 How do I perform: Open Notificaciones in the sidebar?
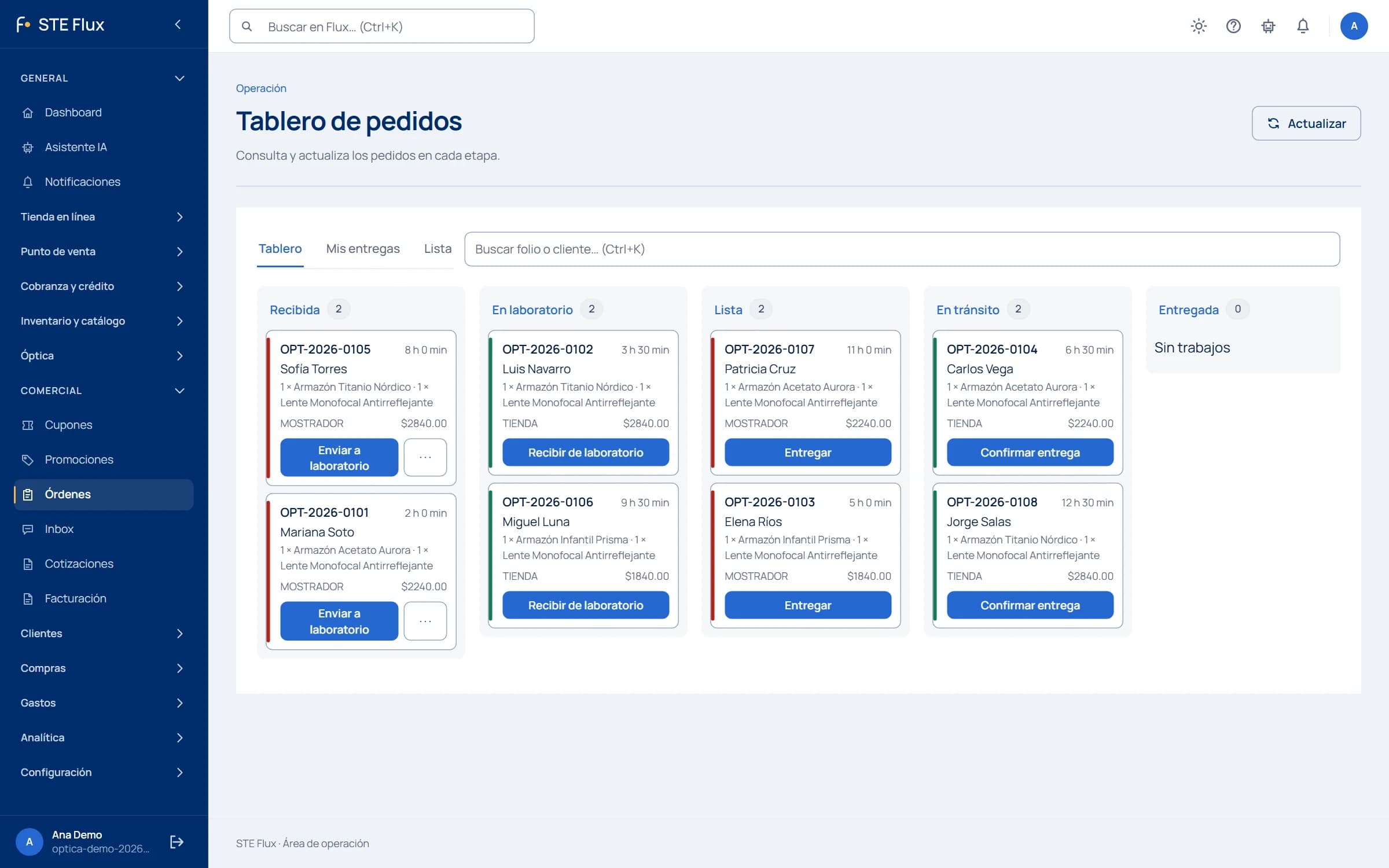[x=104, y=182]
